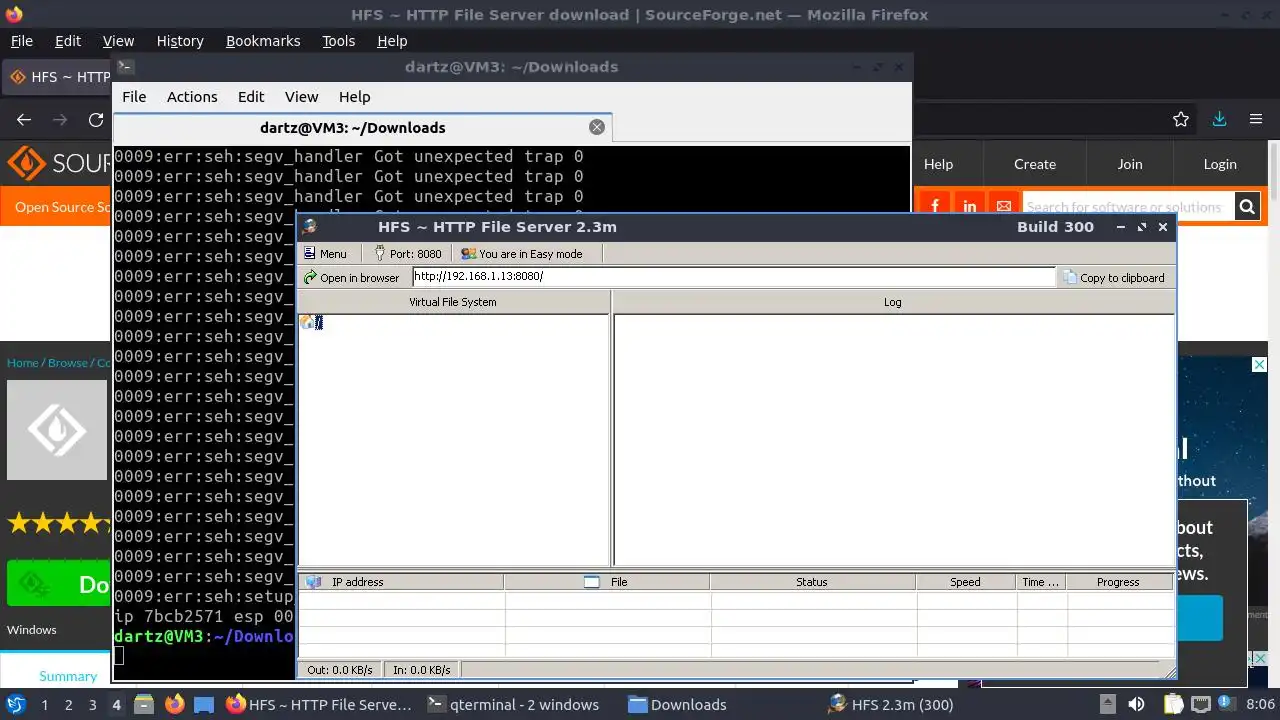The width and height of the screenshot is (1280, 720).
Task: Open the Firefox History menu
Action: (180, 41)
